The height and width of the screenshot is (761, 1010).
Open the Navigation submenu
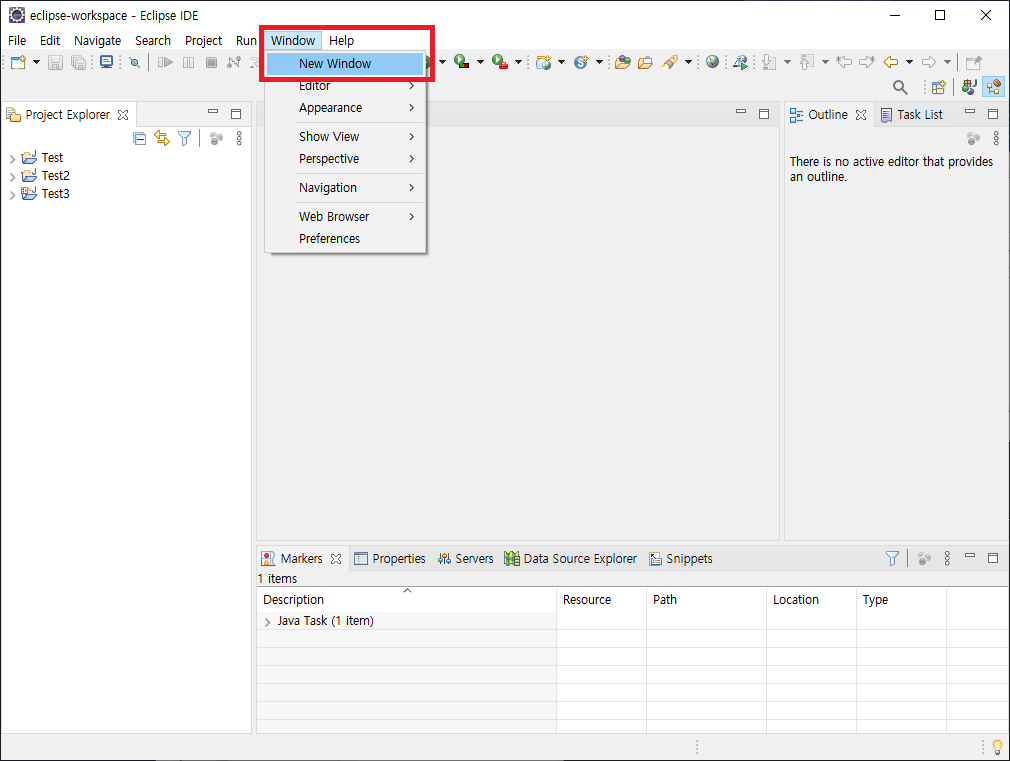click(345, 188)
